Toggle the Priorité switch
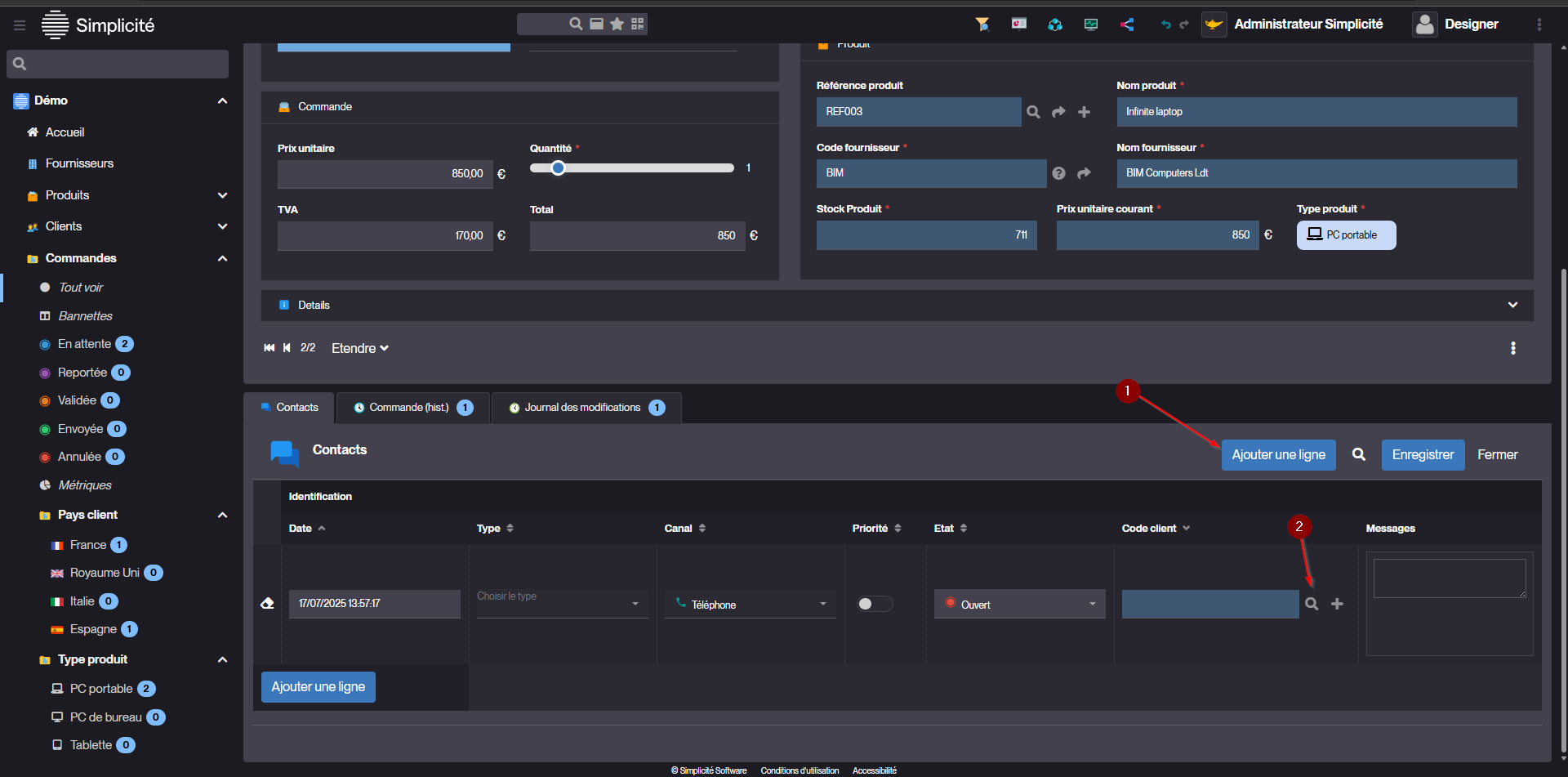This screenshot has height=777, width=1568. (x=874, y=604)
